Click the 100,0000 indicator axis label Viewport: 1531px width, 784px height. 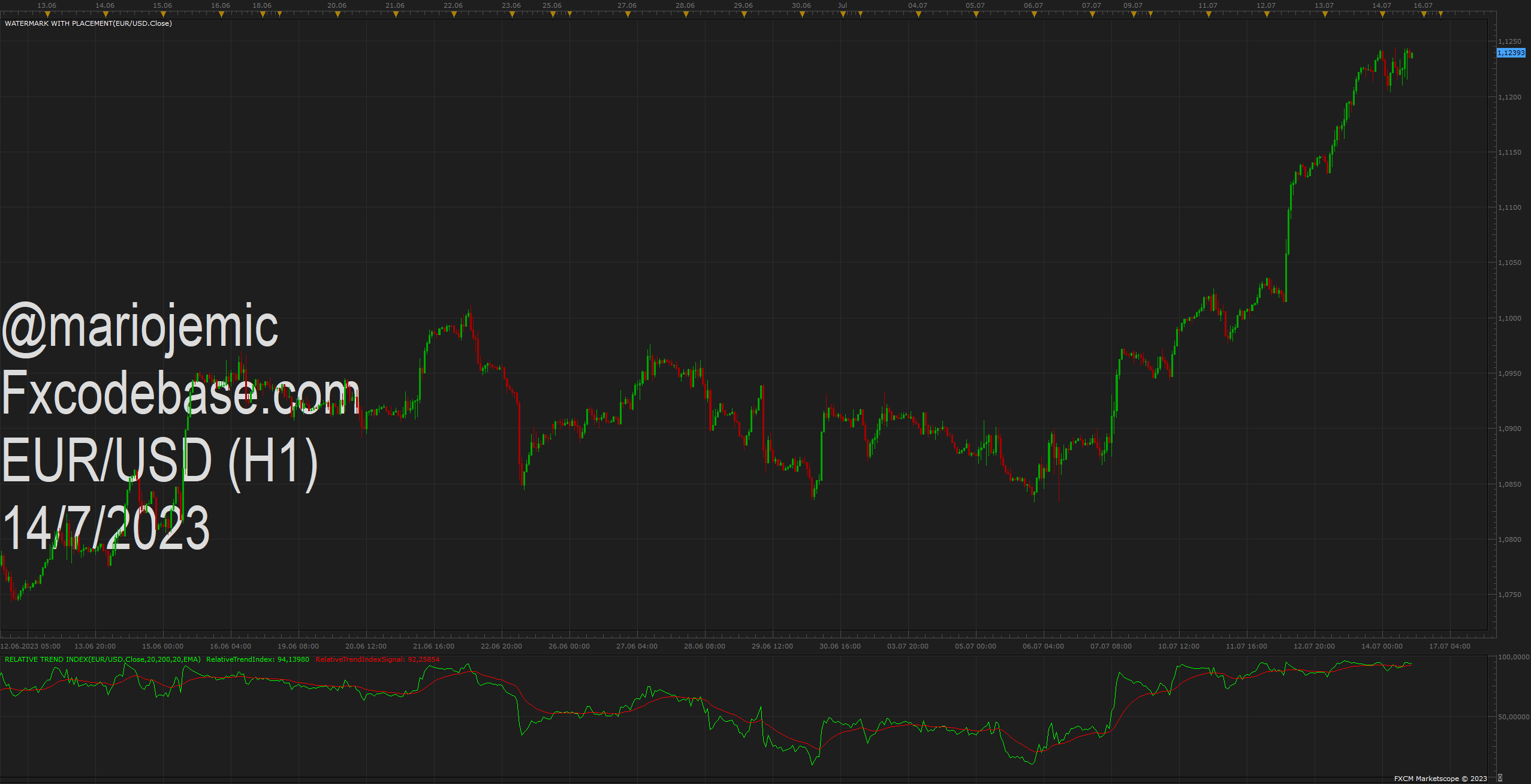coord(1513,657)
